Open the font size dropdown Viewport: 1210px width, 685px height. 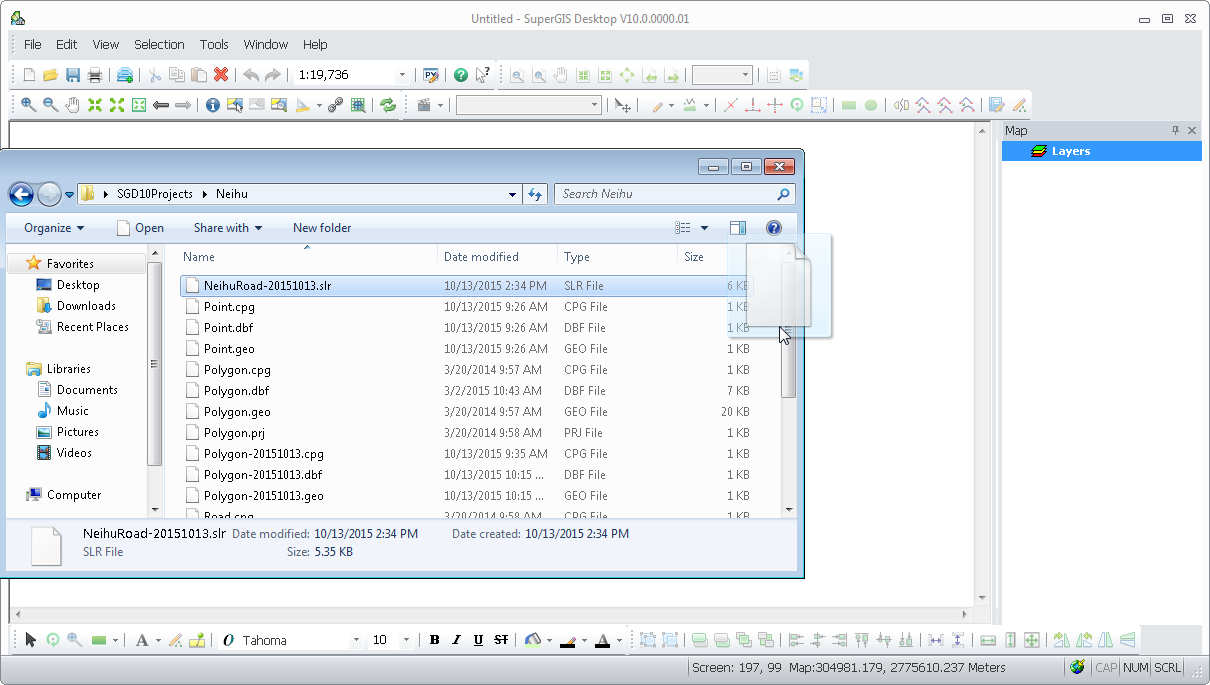(406, 640)
